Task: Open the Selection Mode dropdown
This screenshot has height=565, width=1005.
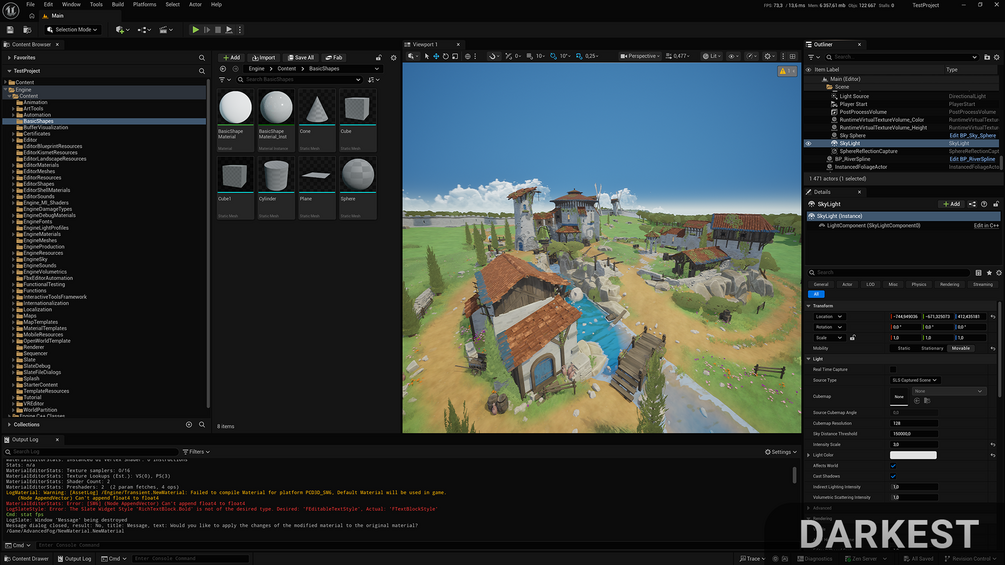Action: (x=72, y=29)
